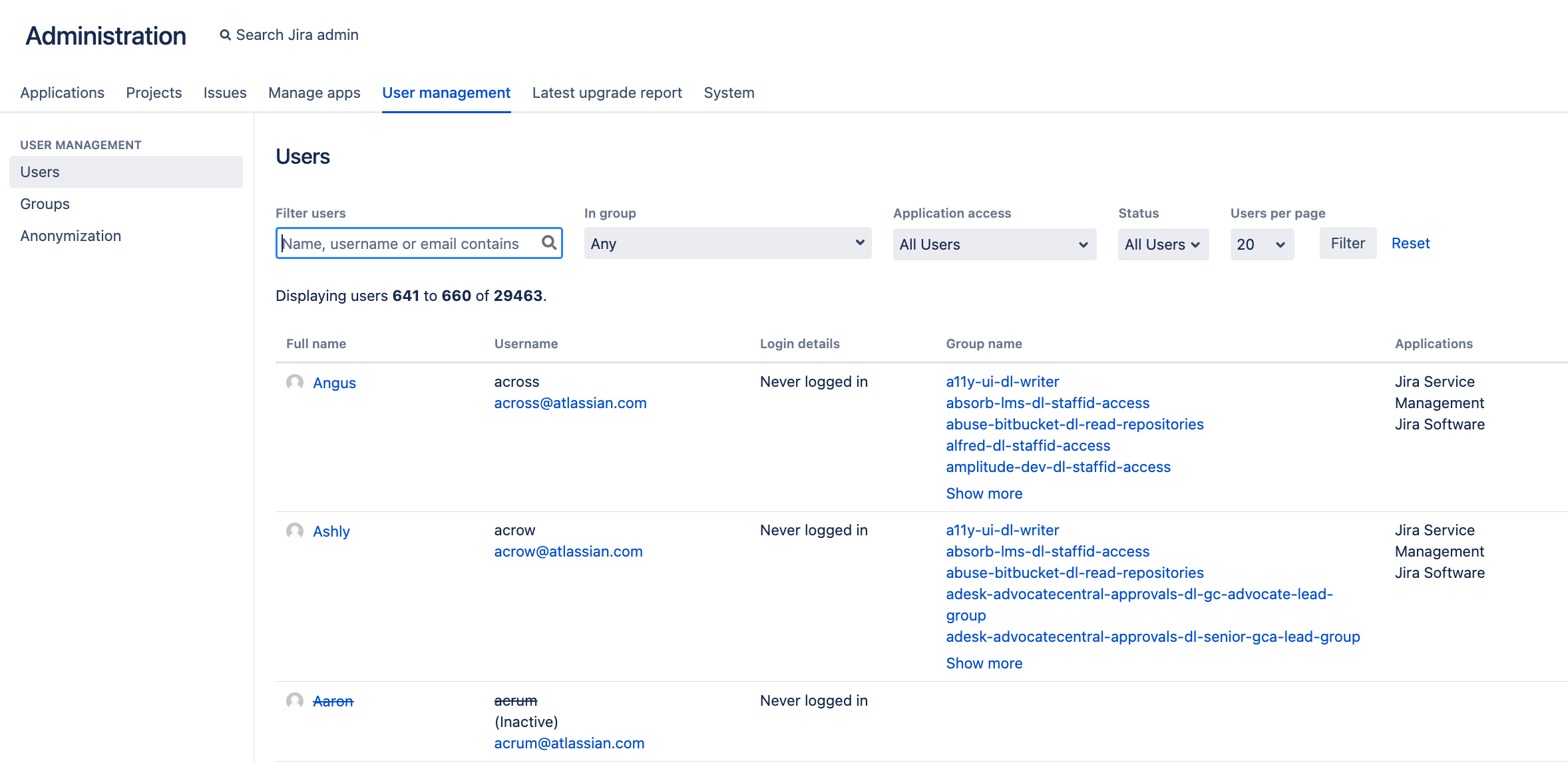Select Groups in the sidebar
Image resolution: width=1568 pixels, height=763 pixels.
coord(44,203)
